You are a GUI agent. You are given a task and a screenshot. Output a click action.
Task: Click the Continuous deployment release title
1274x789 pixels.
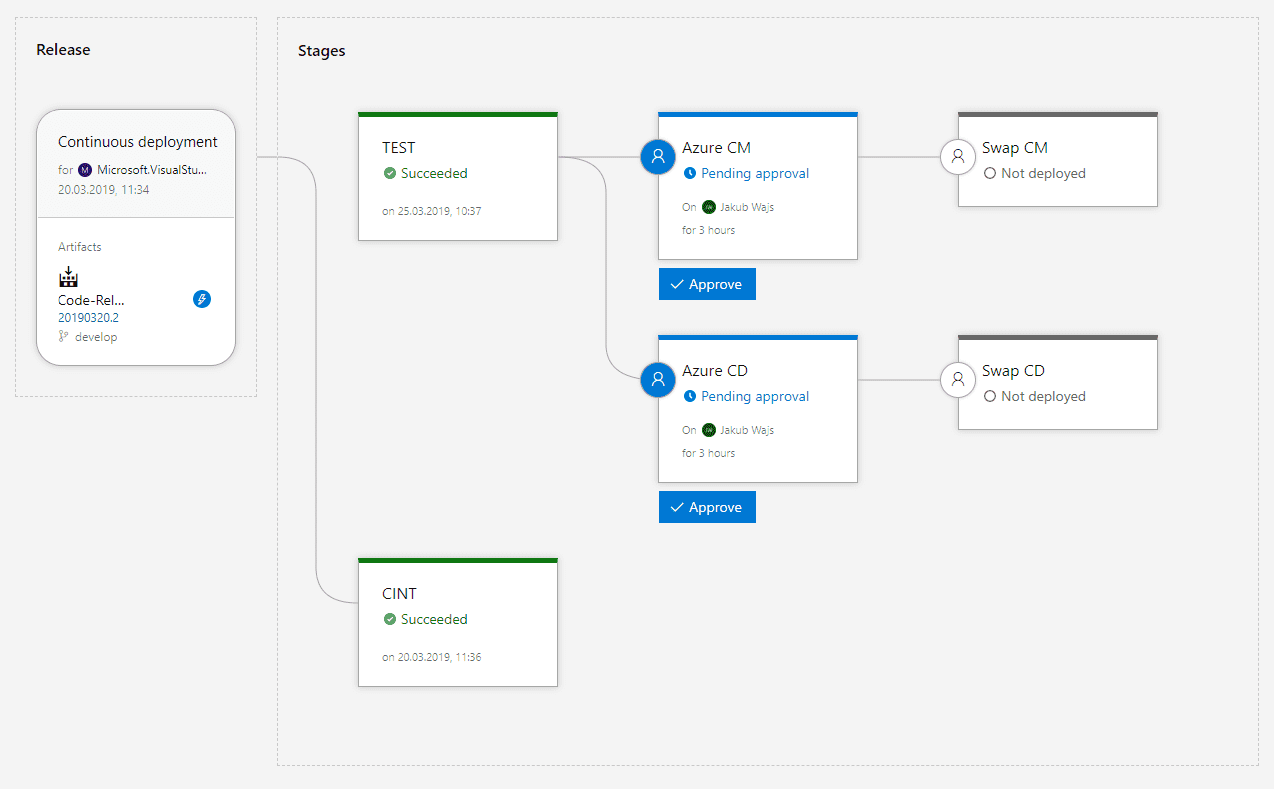pos(138,142)
